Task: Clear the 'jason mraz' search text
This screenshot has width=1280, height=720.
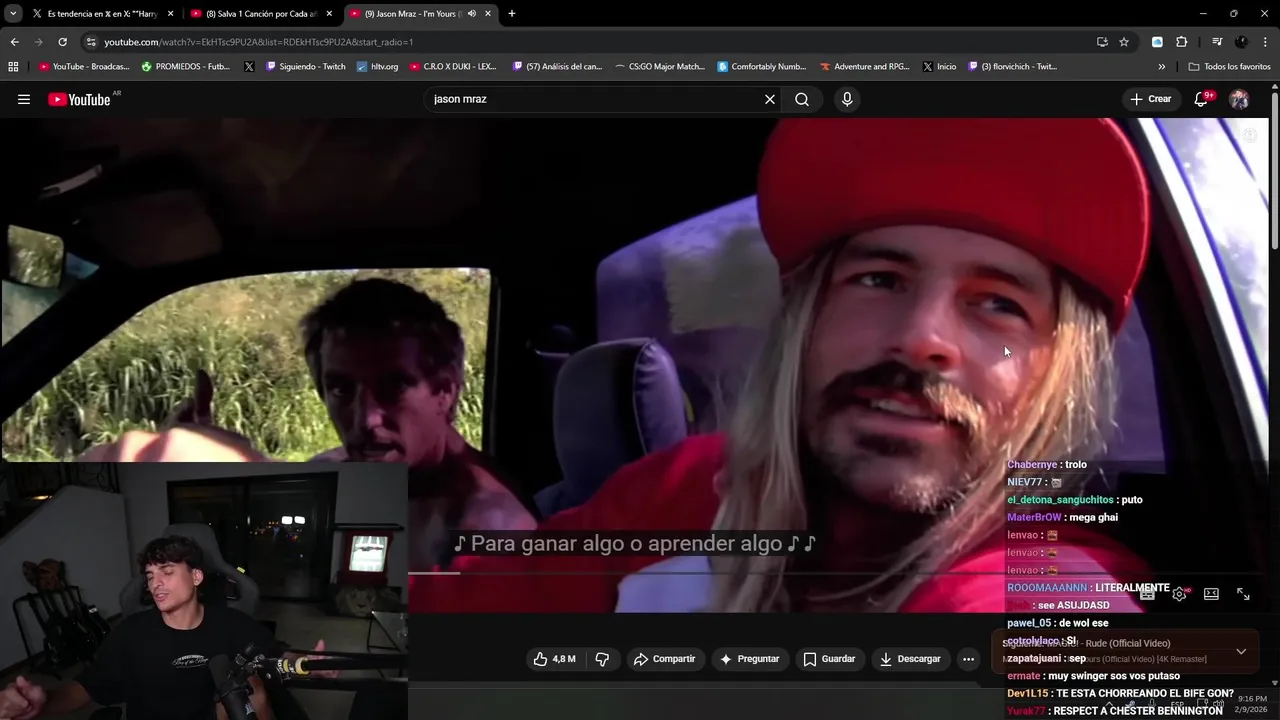Action: point(770,99)
